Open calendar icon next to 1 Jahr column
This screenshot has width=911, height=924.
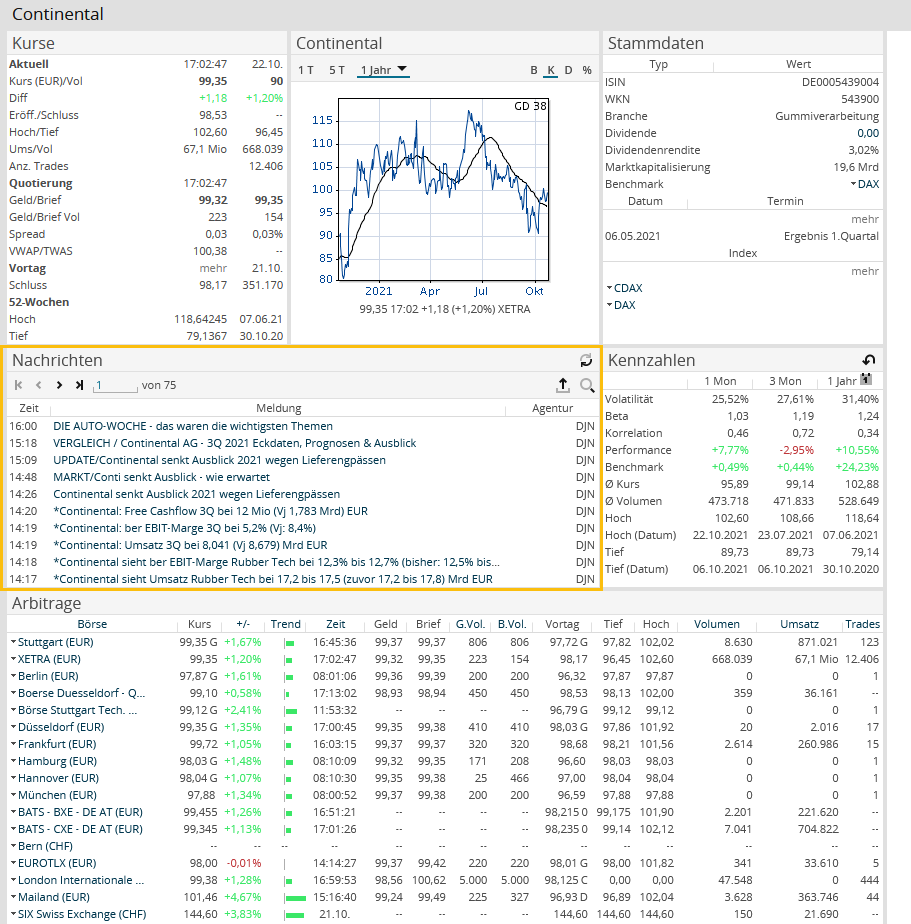point(866,380)
